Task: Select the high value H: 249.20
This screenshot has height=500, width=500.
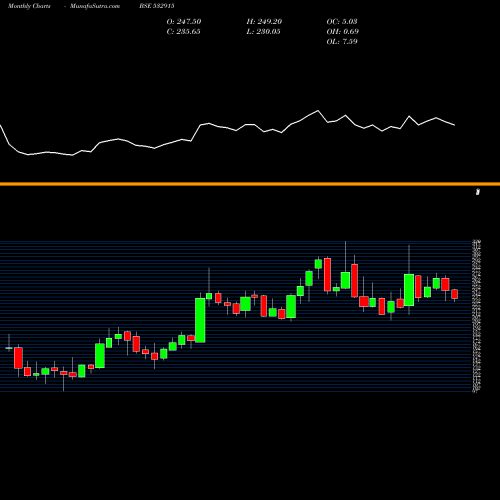Action: (x=264, y=22)
